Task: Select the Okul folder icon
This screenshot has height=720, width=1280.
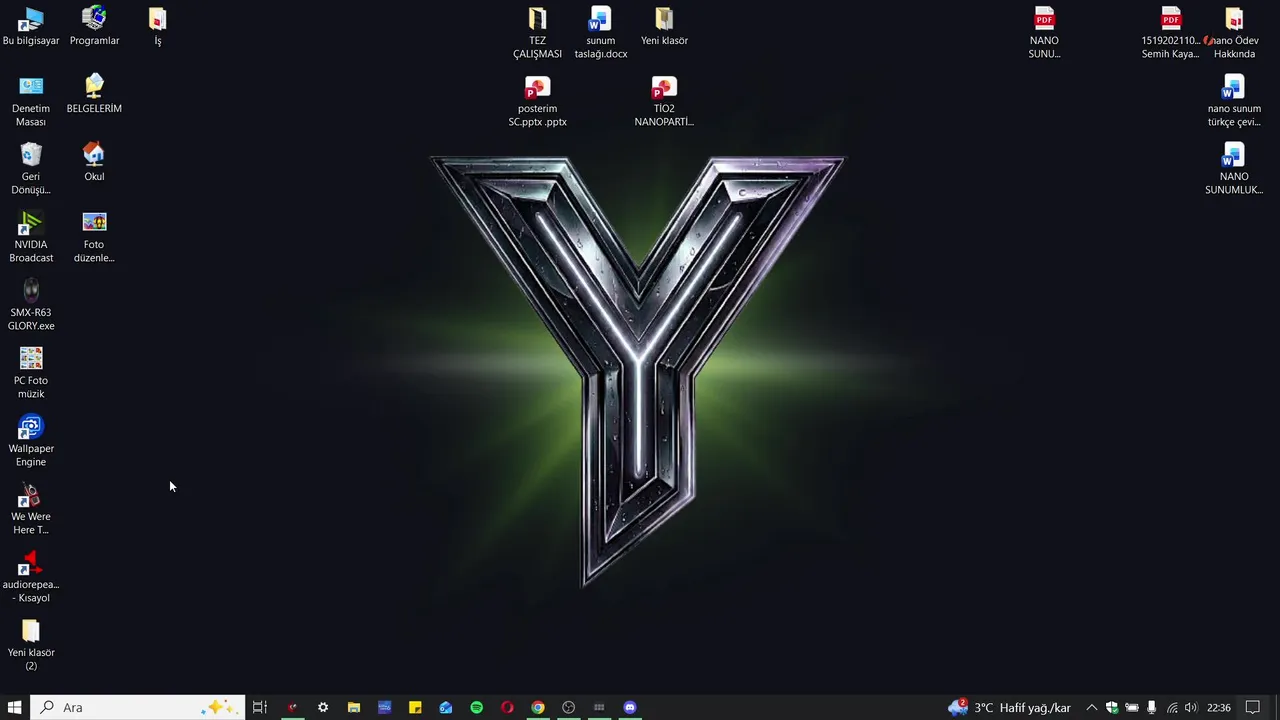Action: pyautogui.click(x=94, y=163)
